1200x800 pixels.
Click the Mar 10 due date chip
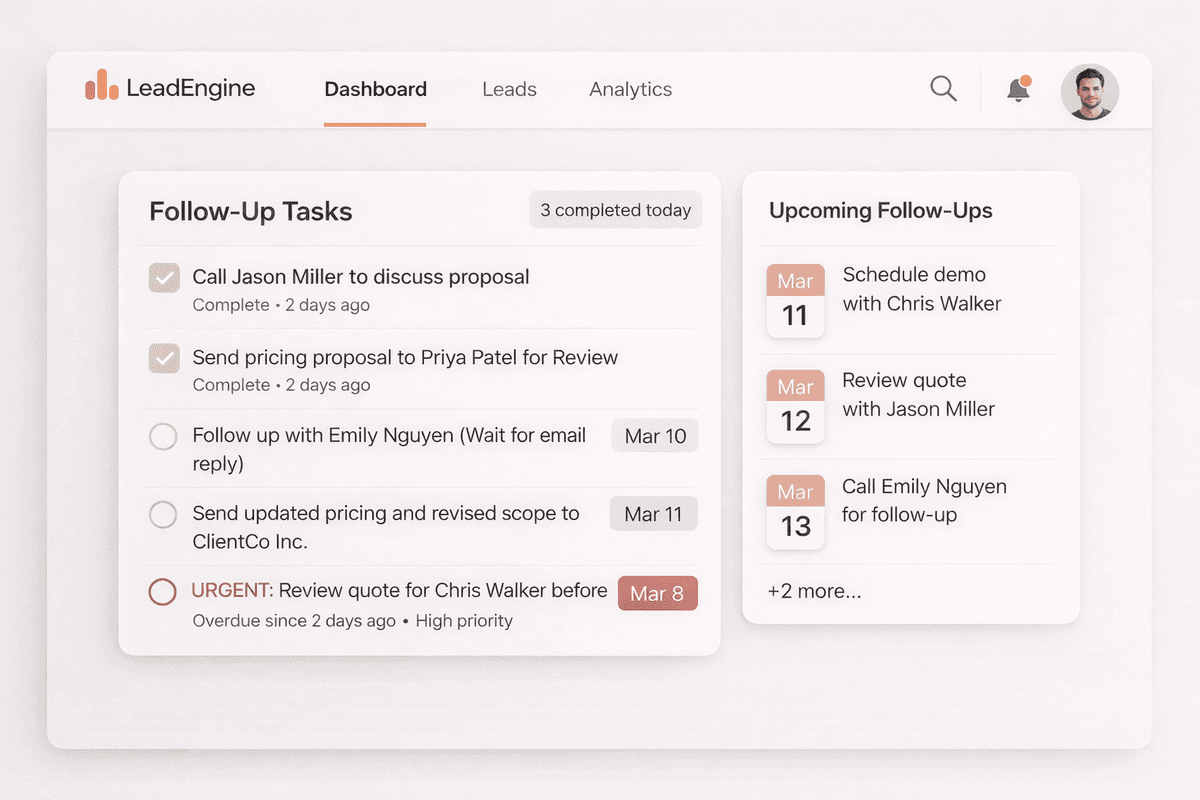(654, 436)
